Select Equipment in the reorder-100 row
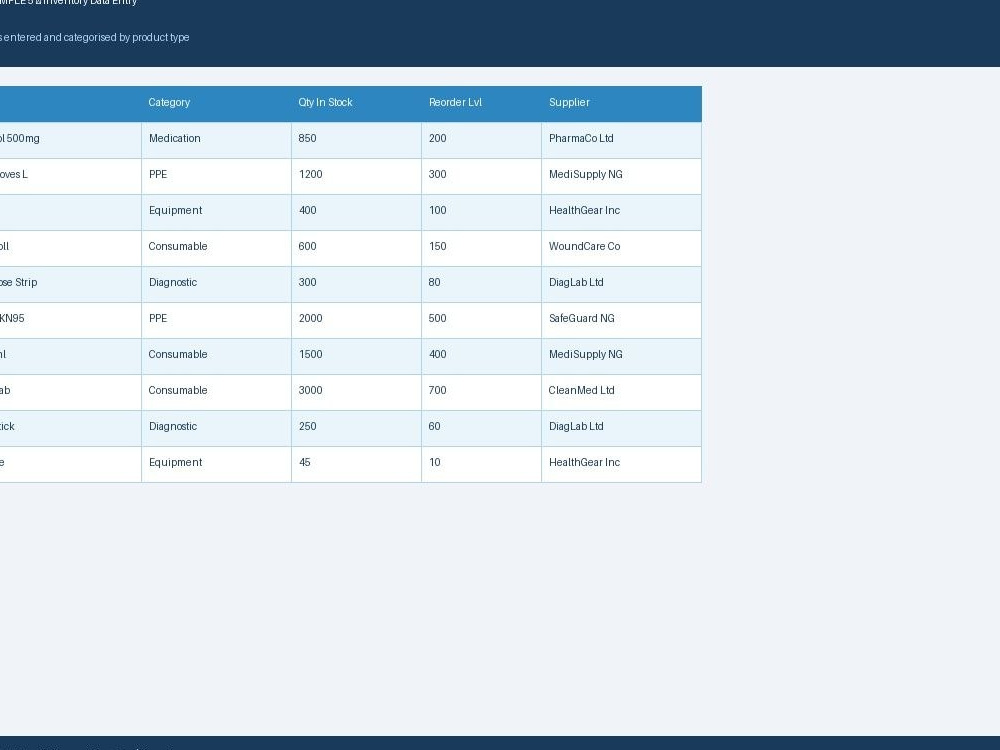1000x750 pixels. tap(216, 212)
